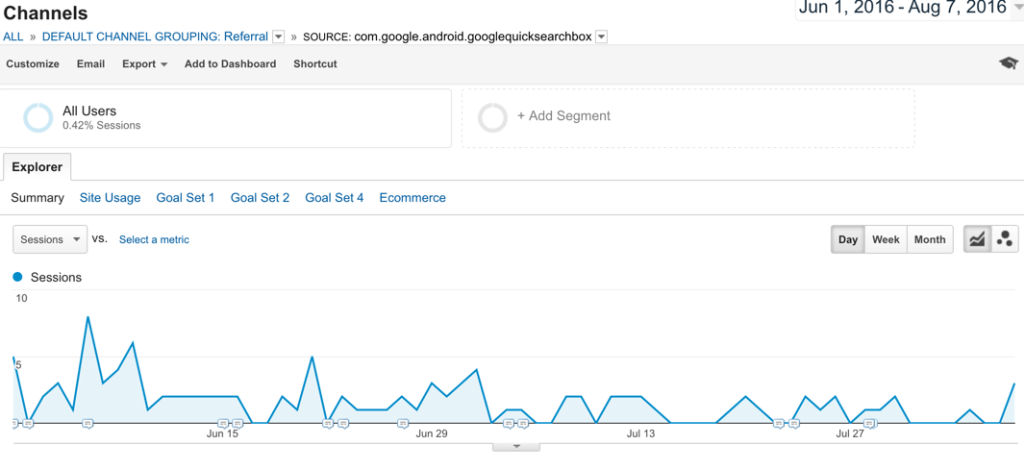This screenshot has width=1024, height=470.
Task: Select Week granularity
Action: [x=885, y=240]
